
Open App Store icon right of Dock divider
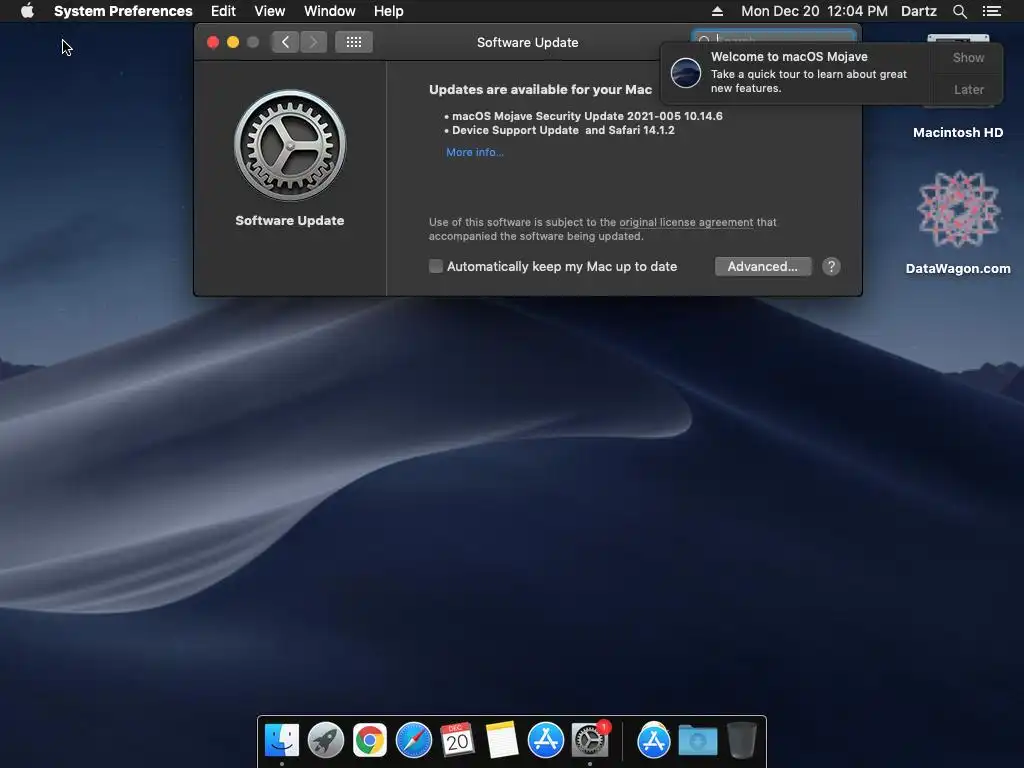pos(654,741)
